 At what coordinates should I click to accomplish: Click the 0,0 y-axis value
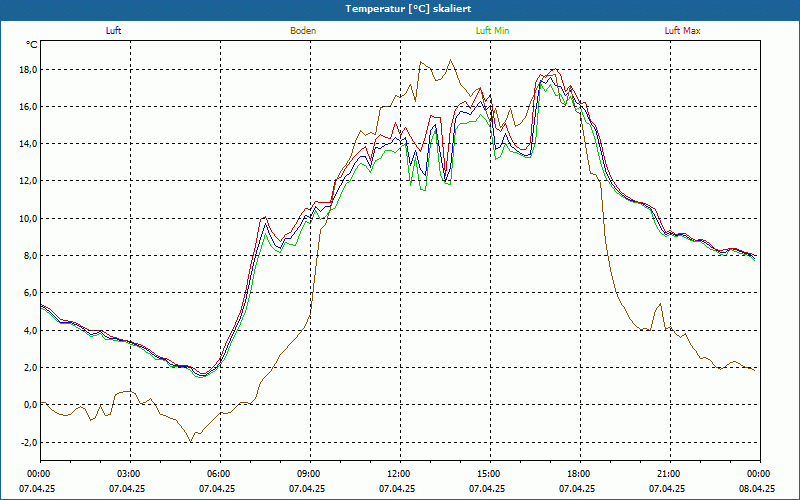tap(30, 405)
